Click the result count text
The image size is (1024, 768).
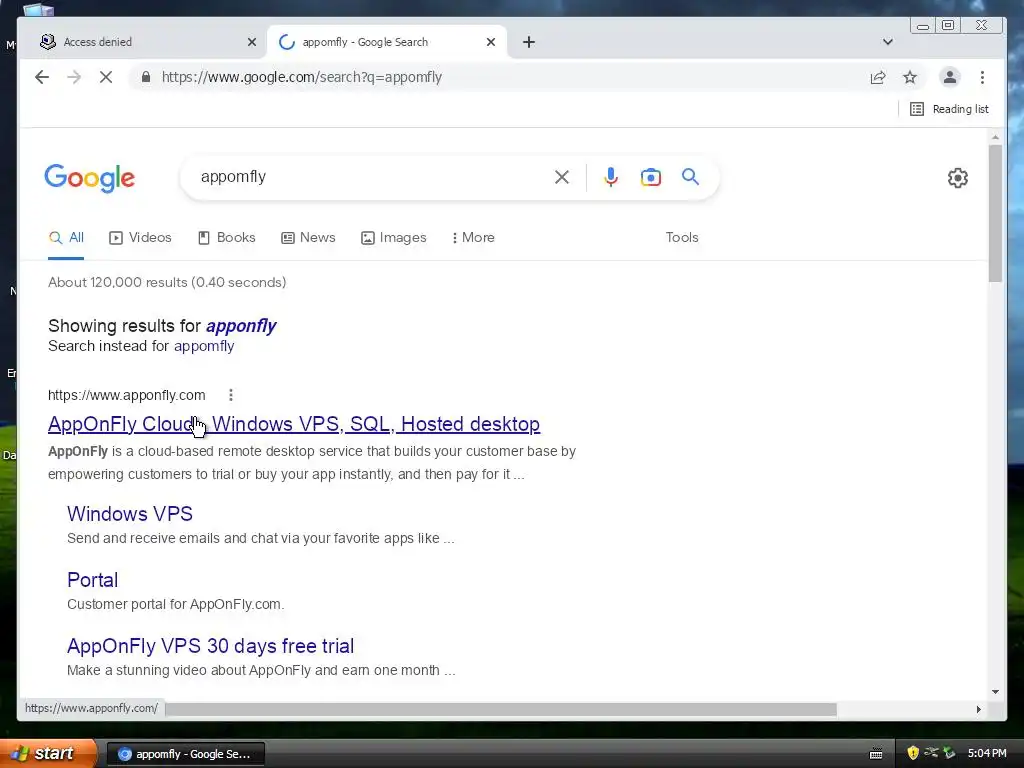click(167, 283)
